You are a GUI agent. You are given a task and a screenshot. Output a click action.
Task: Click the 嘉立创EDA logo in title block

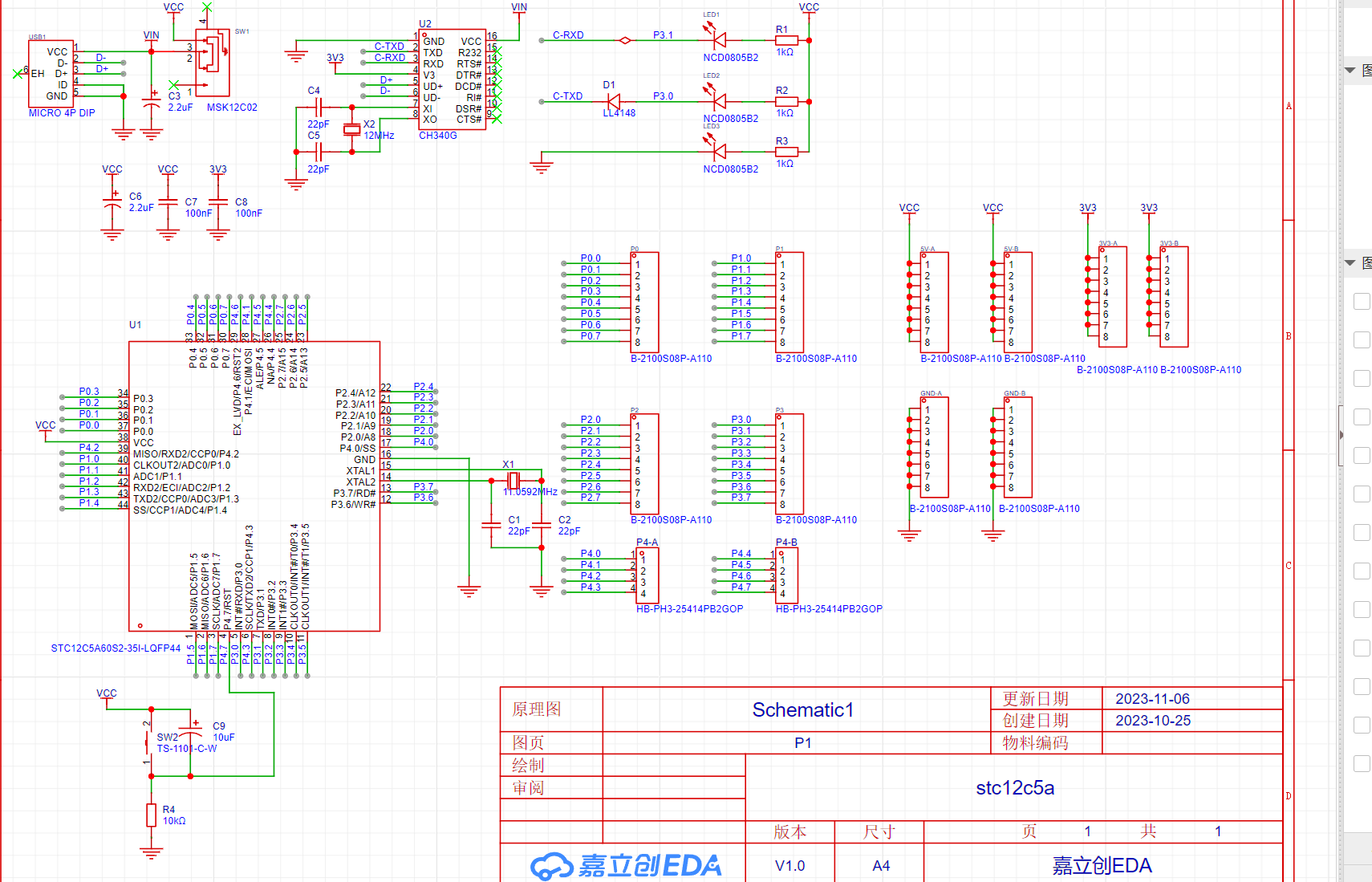coord(626,865)
